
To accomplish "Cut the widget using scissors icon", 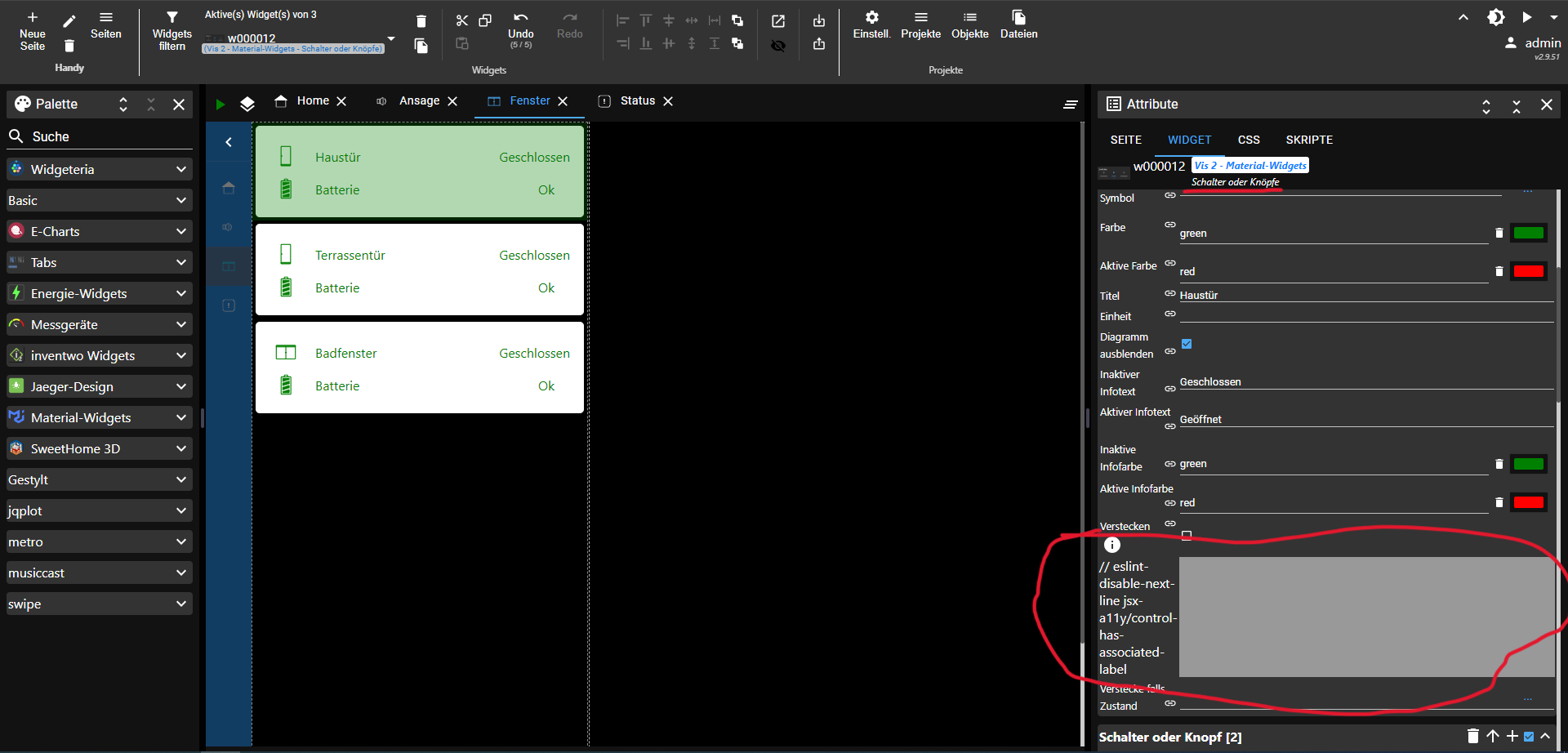I will (x=462, y=20).
